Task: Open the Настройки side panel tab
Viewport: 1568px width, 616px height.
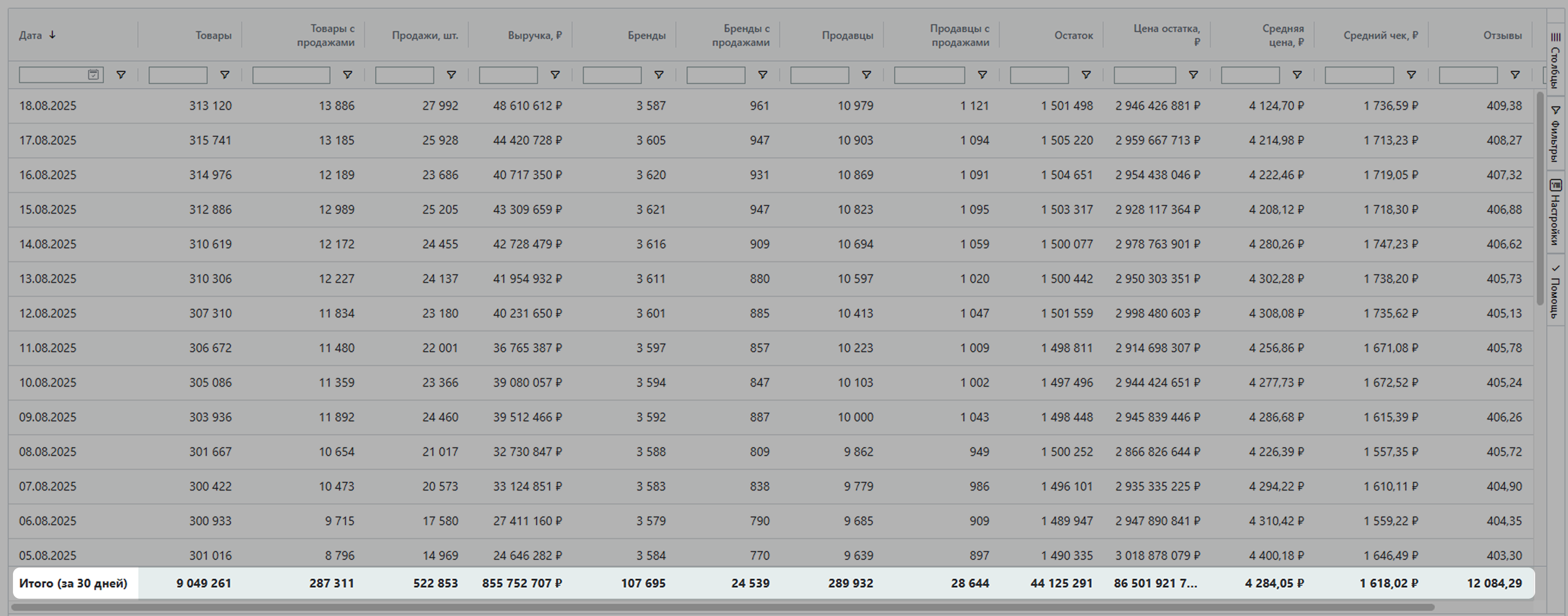Action: click(x=1555, y=212)
